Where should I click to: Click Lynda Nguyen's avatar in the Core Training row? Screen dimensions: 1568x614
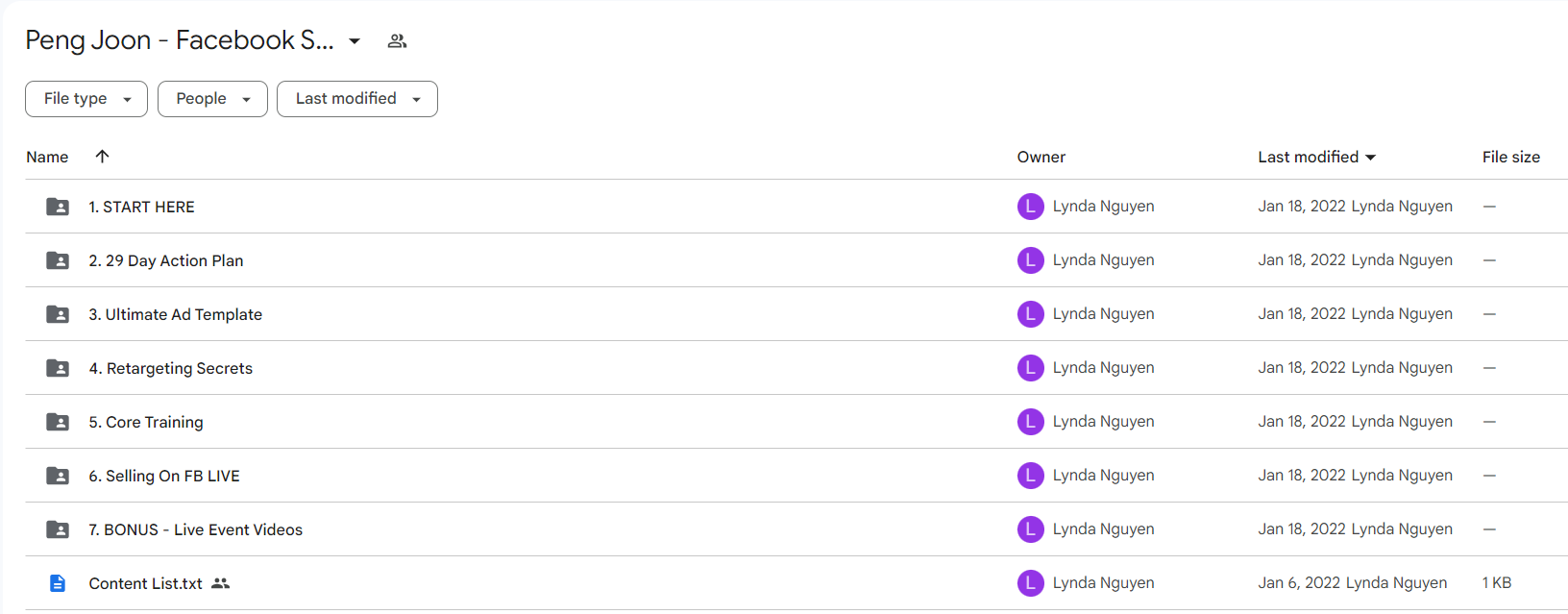[x=1031, y=422]
